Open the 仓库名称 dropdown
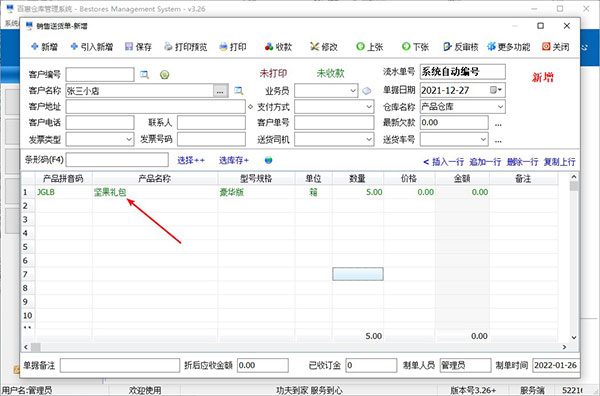Viewport: 600px width, 396px height. (500, 107)
